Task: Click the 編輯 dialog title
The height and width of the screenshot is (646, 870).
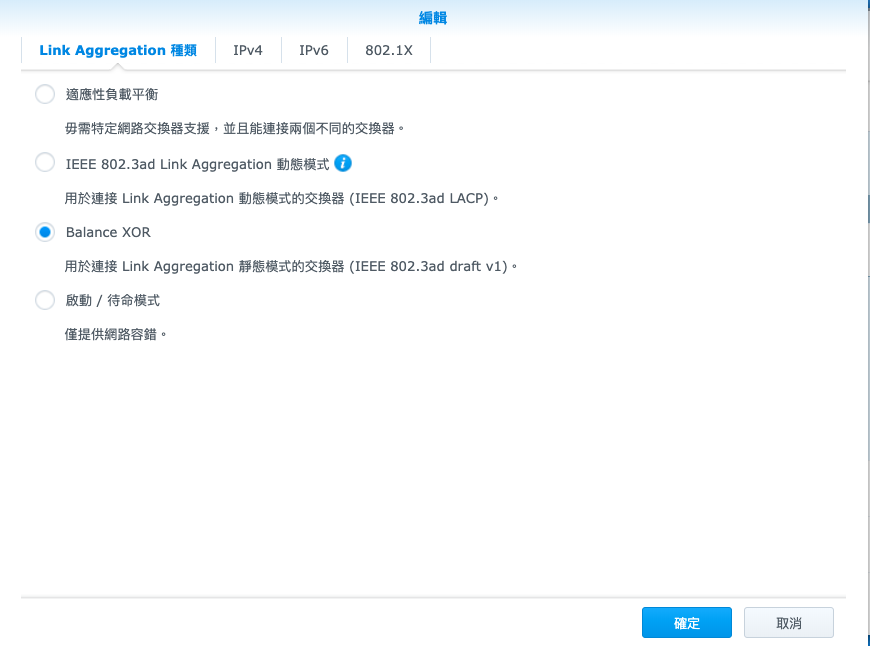Action: 433,18
